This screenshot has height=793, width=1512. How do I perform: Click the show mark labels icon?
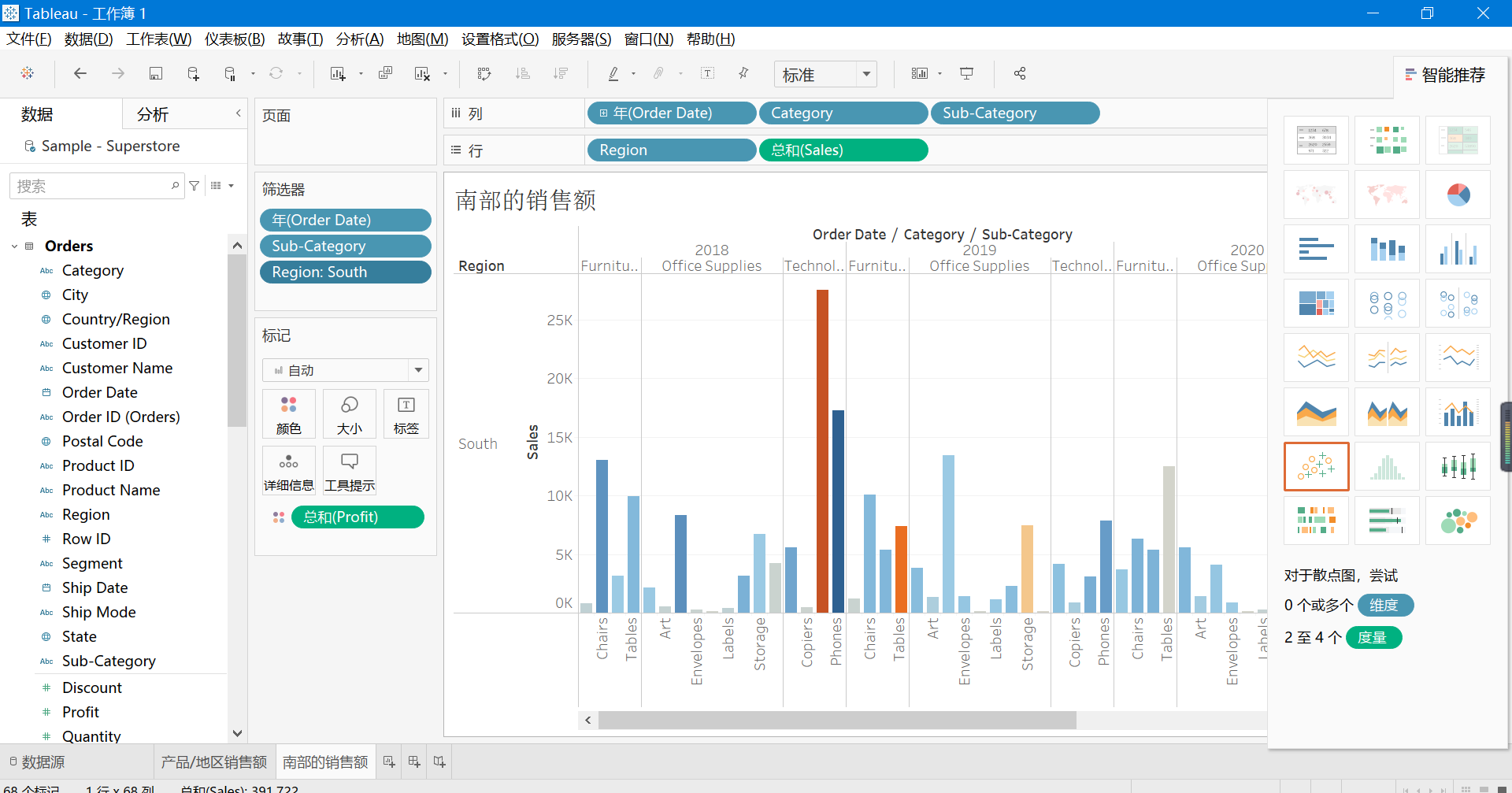click(x=708, y=73)
